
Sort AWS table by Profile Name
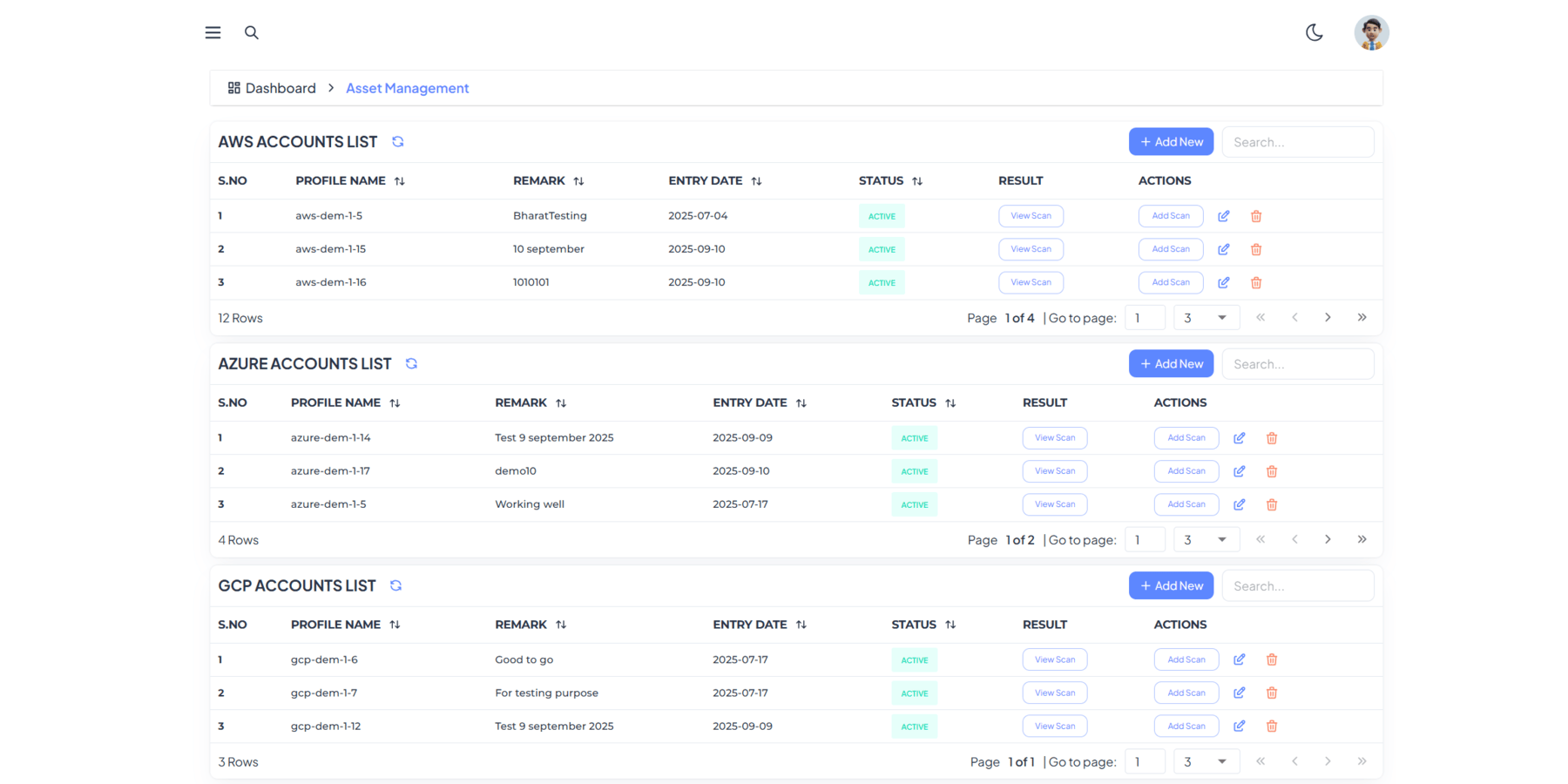(400, 180)
